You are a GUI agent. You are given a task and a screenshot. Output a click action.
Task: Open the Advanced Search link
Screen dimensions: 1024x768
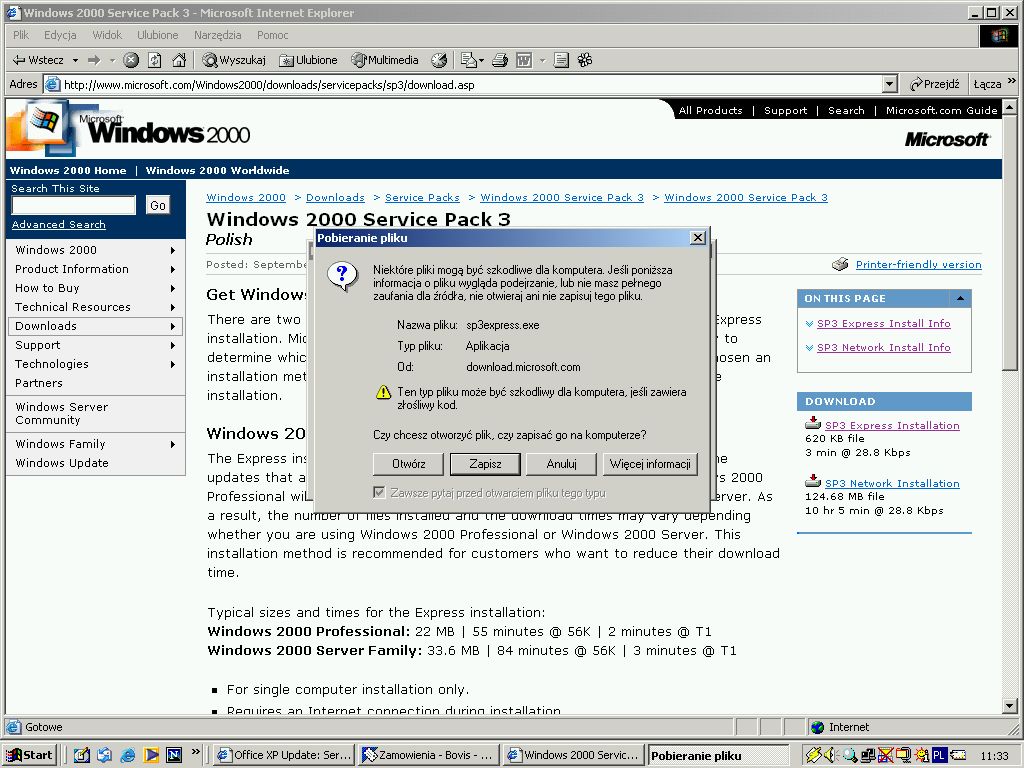click(59, 225)
